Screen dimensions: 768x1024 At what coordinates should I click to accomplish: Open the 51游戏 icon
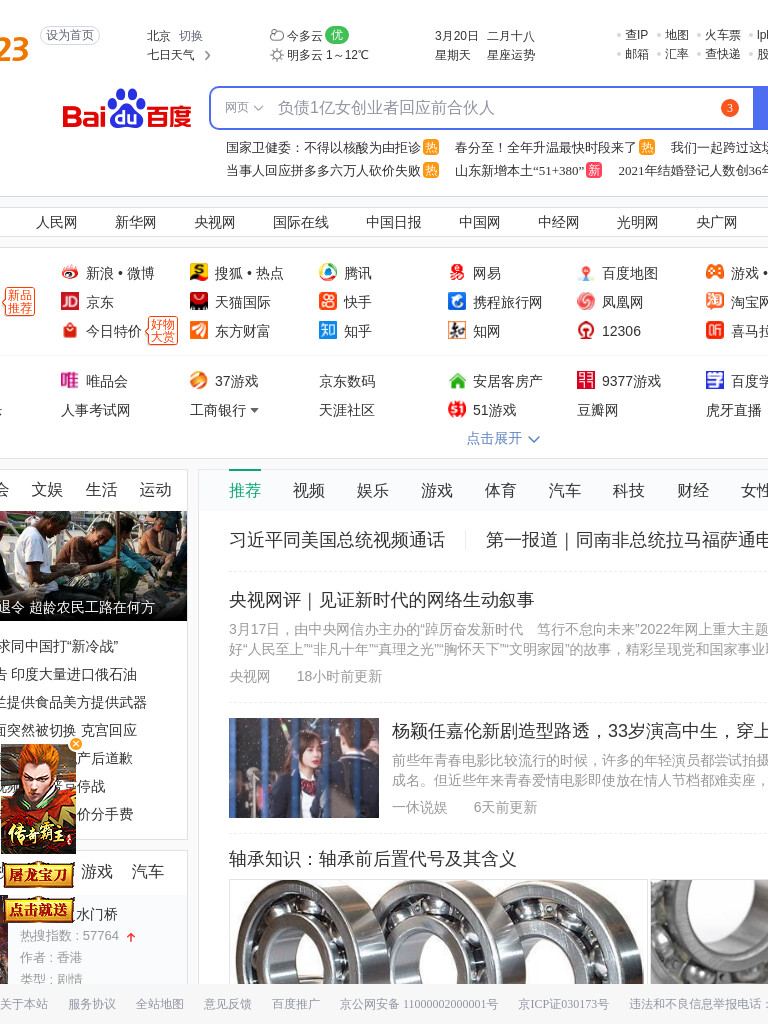point(457,409)
